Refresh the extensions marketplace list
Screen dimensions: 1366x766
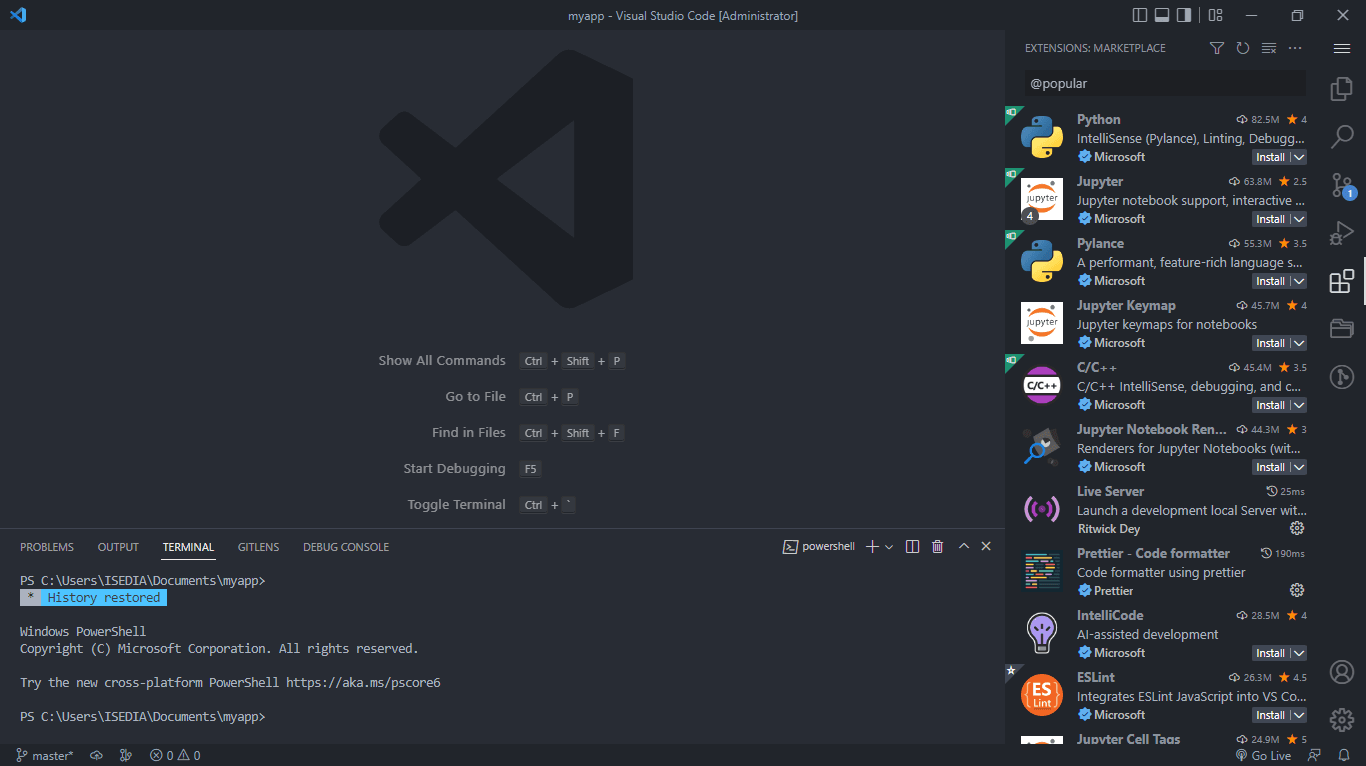pyautogui.click(x=1242, y=48)
